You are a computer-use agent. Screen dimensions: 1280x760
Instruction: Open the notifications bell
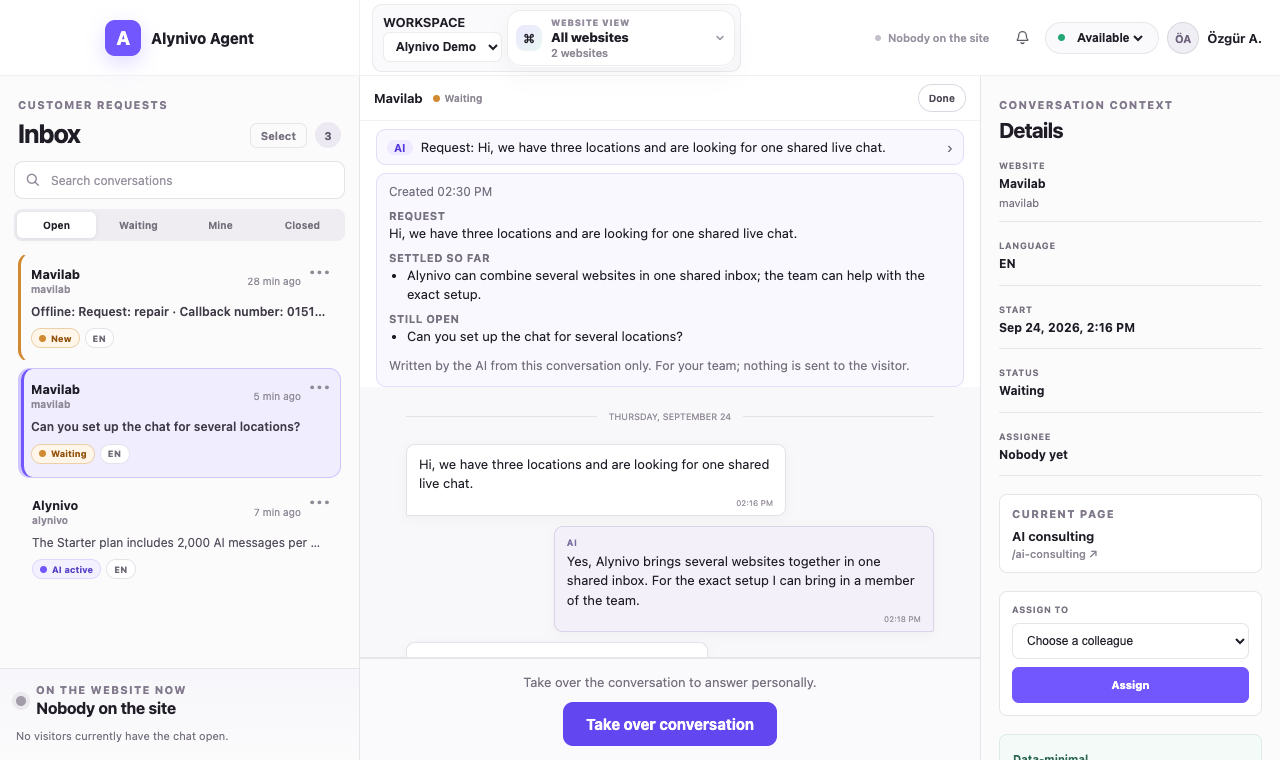(x=1022, y=38)
